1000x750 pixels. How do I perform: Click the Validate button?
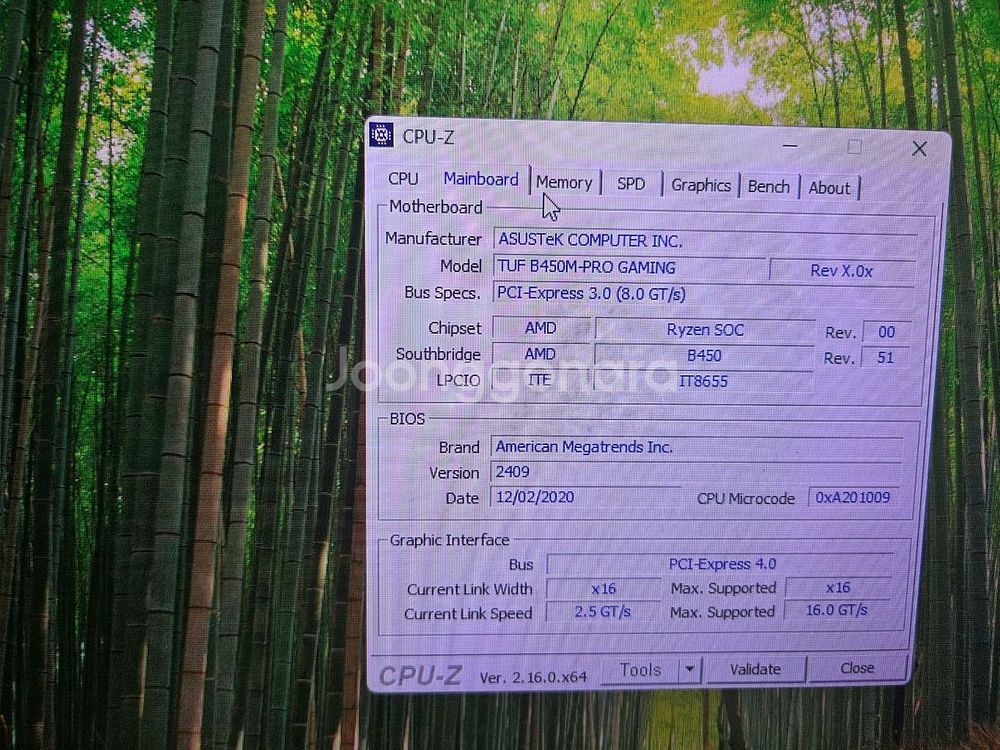tap(755, 670)
